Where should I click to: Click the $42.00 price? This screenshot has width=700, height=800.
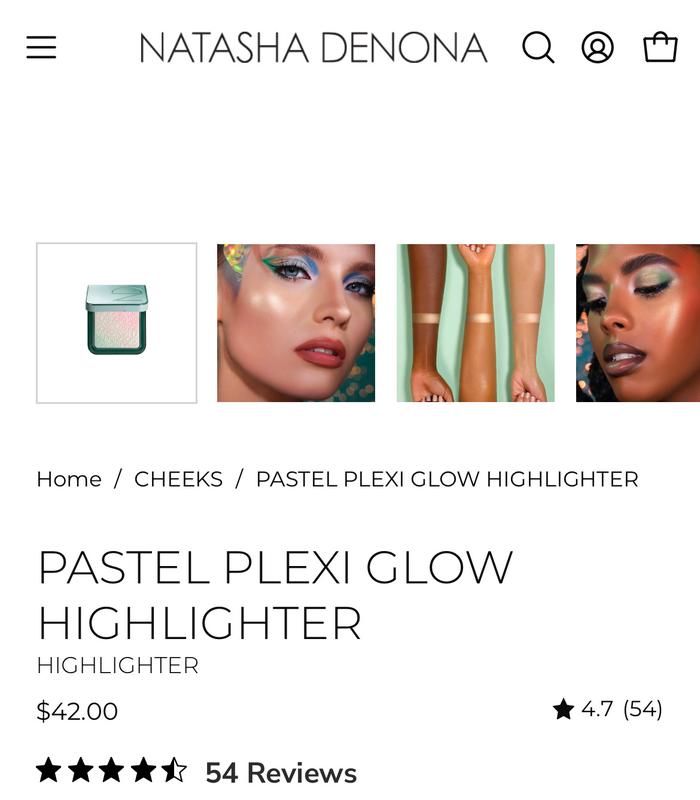(x=77, y=711)
